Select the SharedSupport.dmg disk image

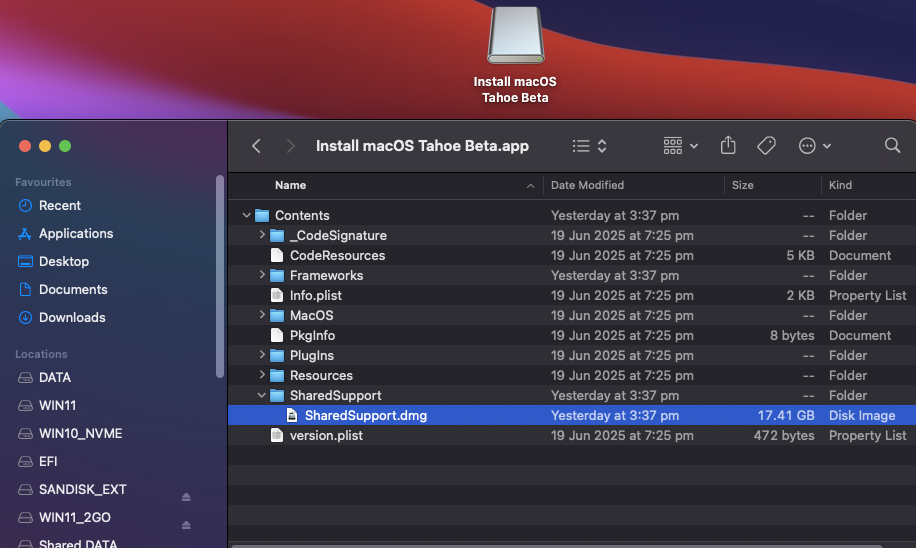[x=572, y=415]
